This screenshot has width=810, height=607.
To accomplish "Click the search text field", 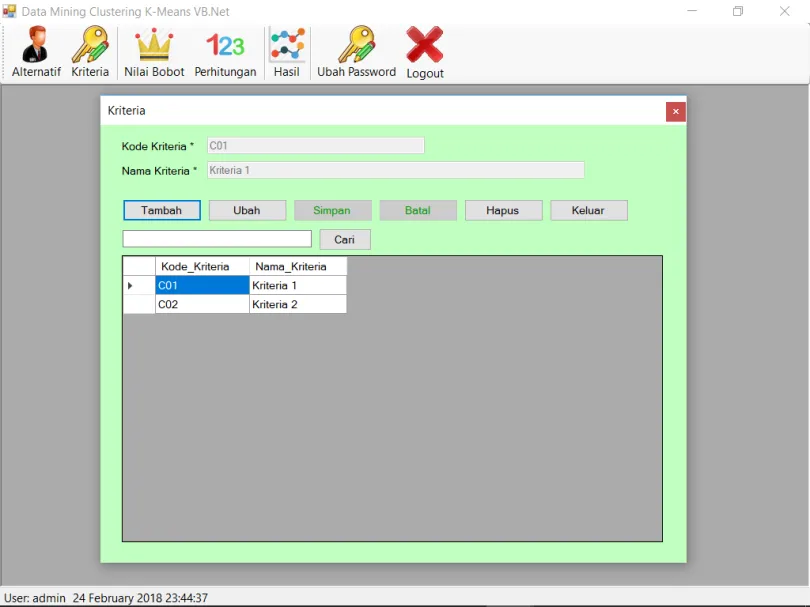I will (x=217, y=239).
